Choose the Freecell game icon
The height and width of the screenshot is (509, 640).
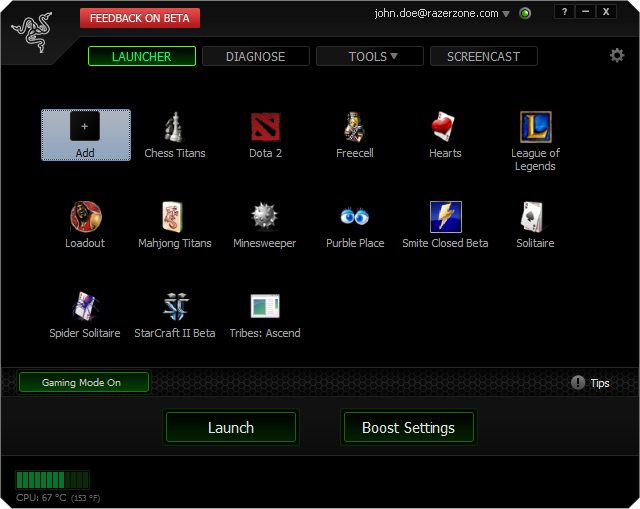coord(354,127)
